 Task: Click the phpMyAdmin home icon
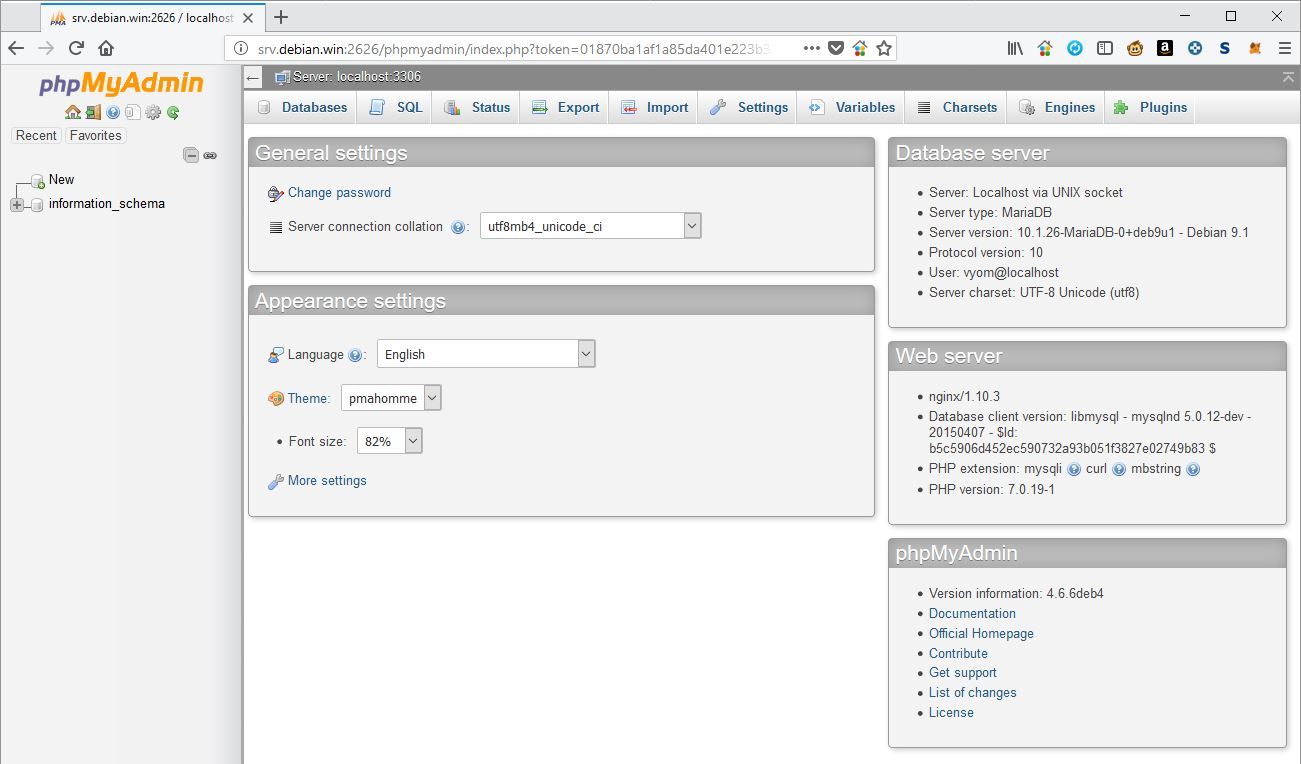pyautogui.click(x=72, y=112)
